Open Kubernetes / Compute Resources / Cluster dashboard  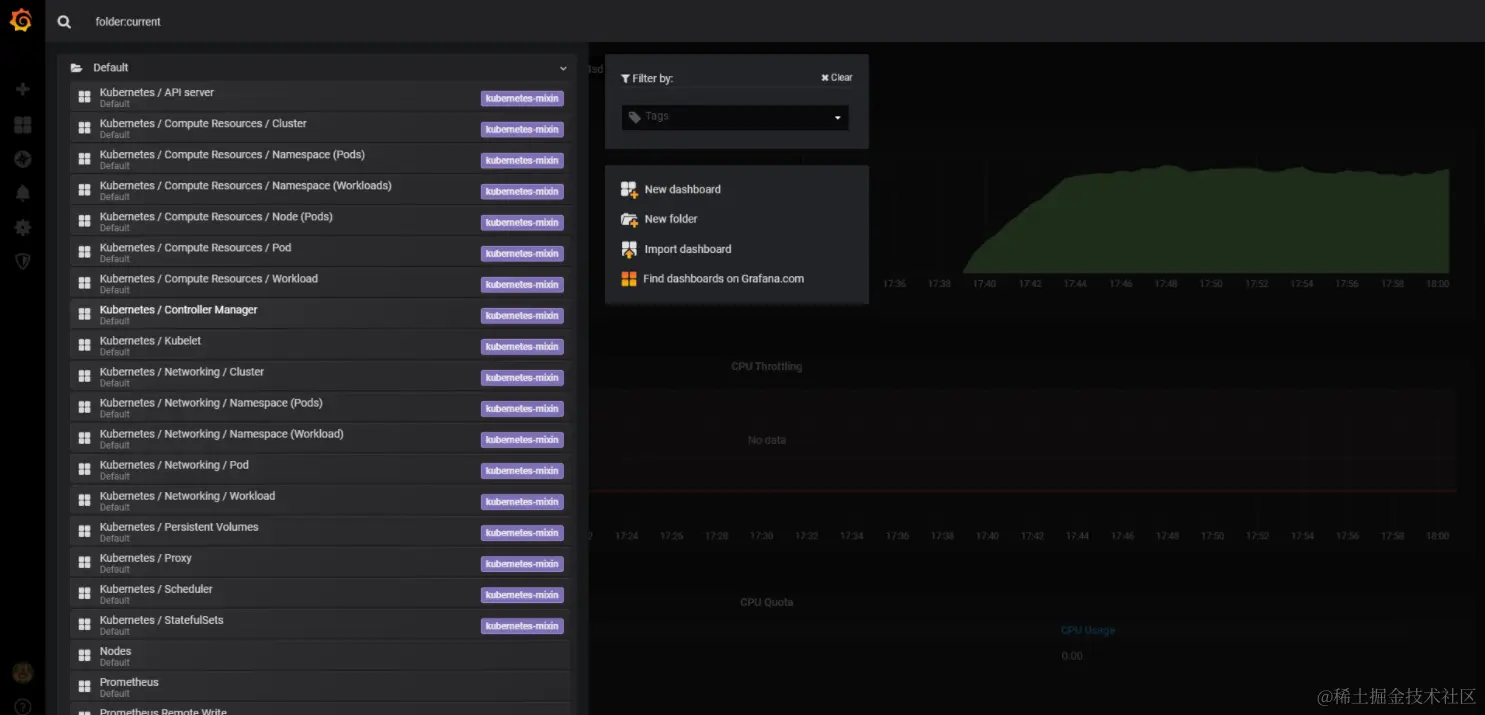pos(320,128)
